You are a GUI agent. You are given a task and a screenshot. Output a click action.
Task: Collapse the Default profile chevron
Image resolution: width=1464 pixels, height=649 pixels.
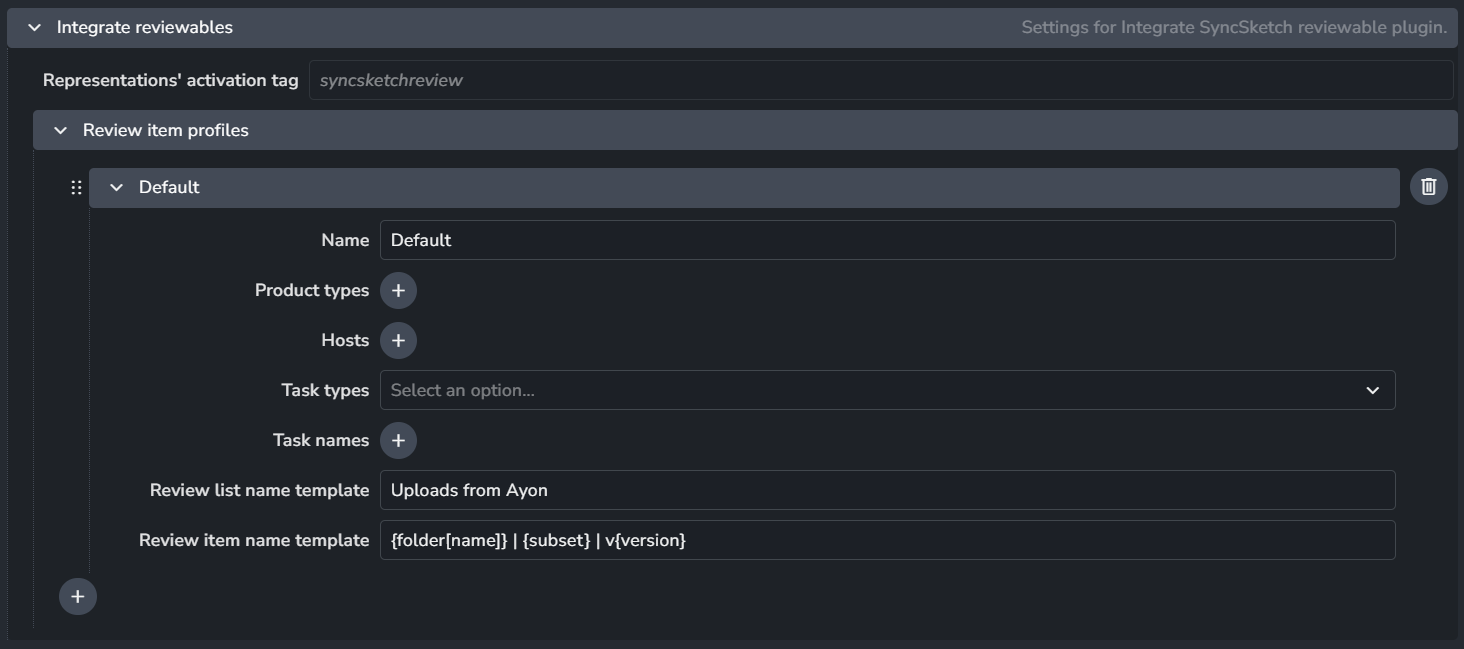(117, 188)
